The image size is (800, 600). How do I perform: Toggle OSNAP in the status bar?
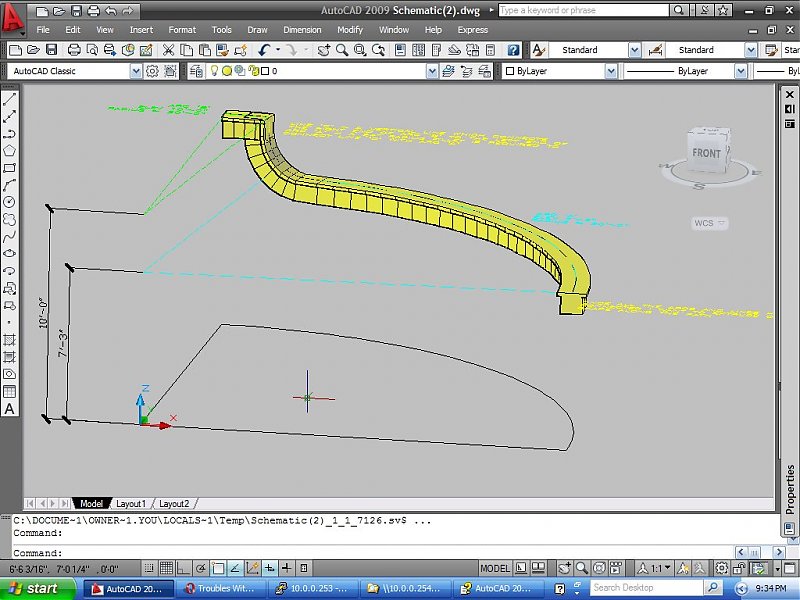pos(217,564)
